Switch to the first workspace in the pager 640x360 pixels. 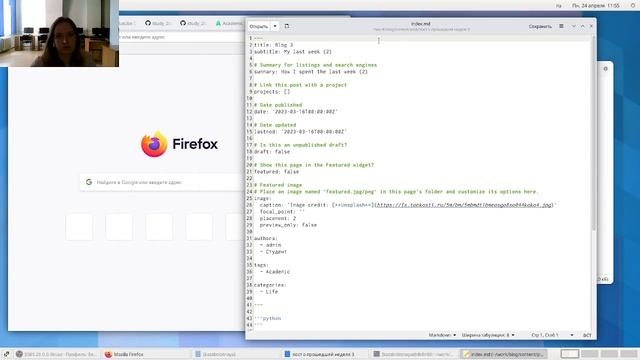[570, 354]
